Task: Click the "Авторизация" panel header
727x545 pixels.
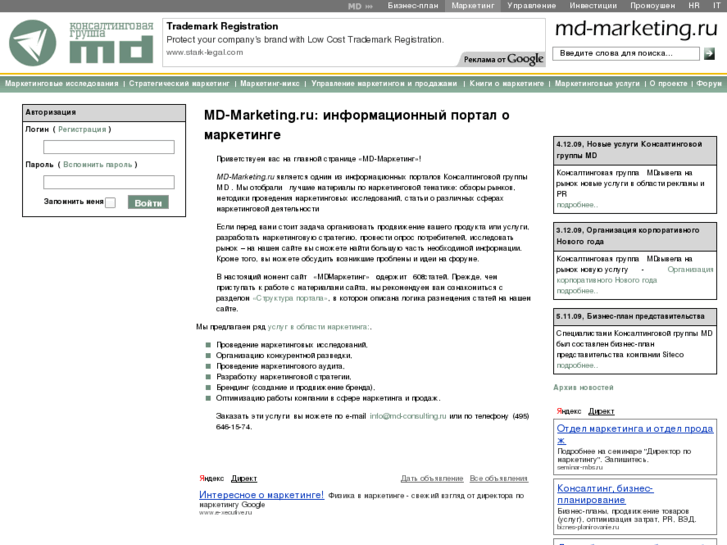Action: point(104,113)
